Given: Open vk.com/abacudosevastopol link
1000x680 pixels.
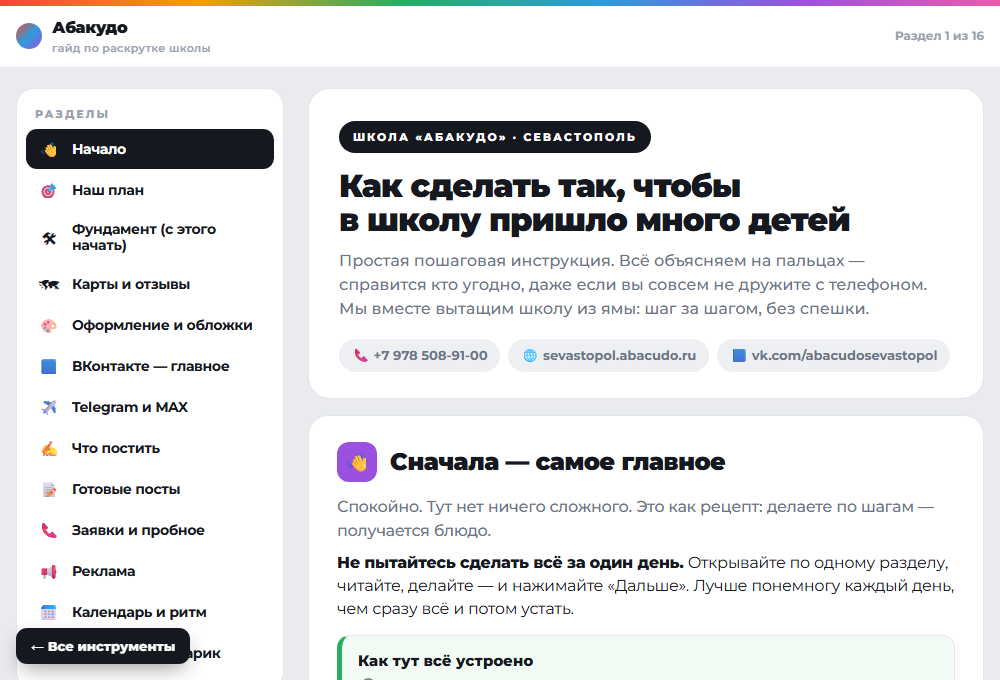Looking at the screenshot, I should 834,355.
